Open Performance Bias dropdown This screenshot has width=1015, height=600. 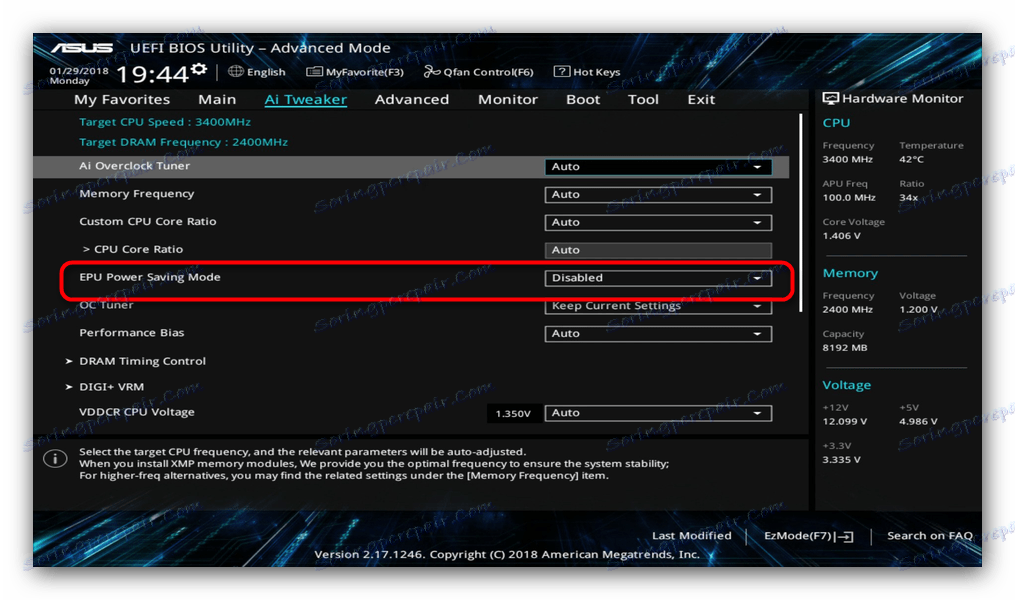coord(658,333)
